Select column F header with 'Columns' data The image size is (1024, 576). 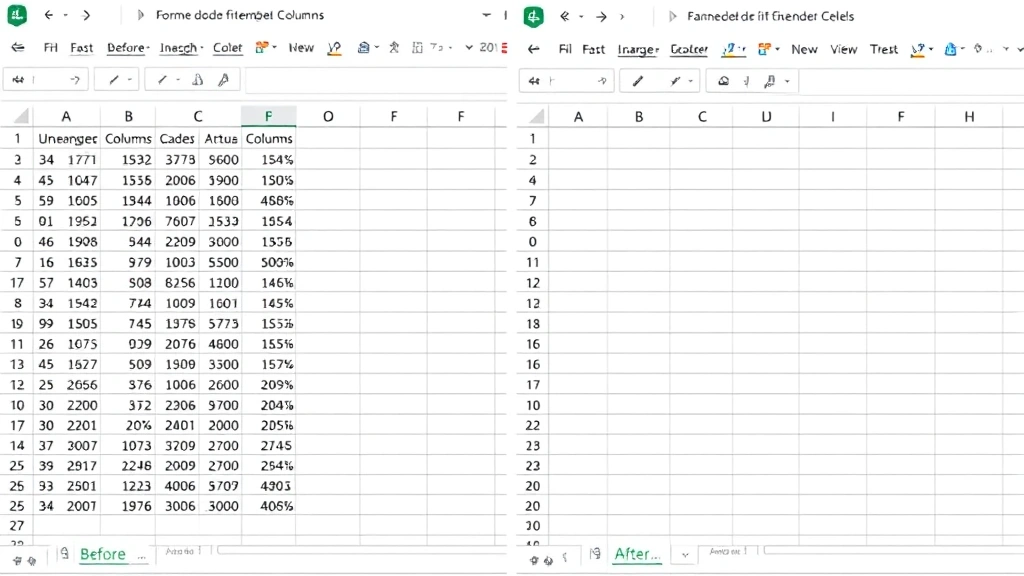pyautogui.click(x=268, y=116)
